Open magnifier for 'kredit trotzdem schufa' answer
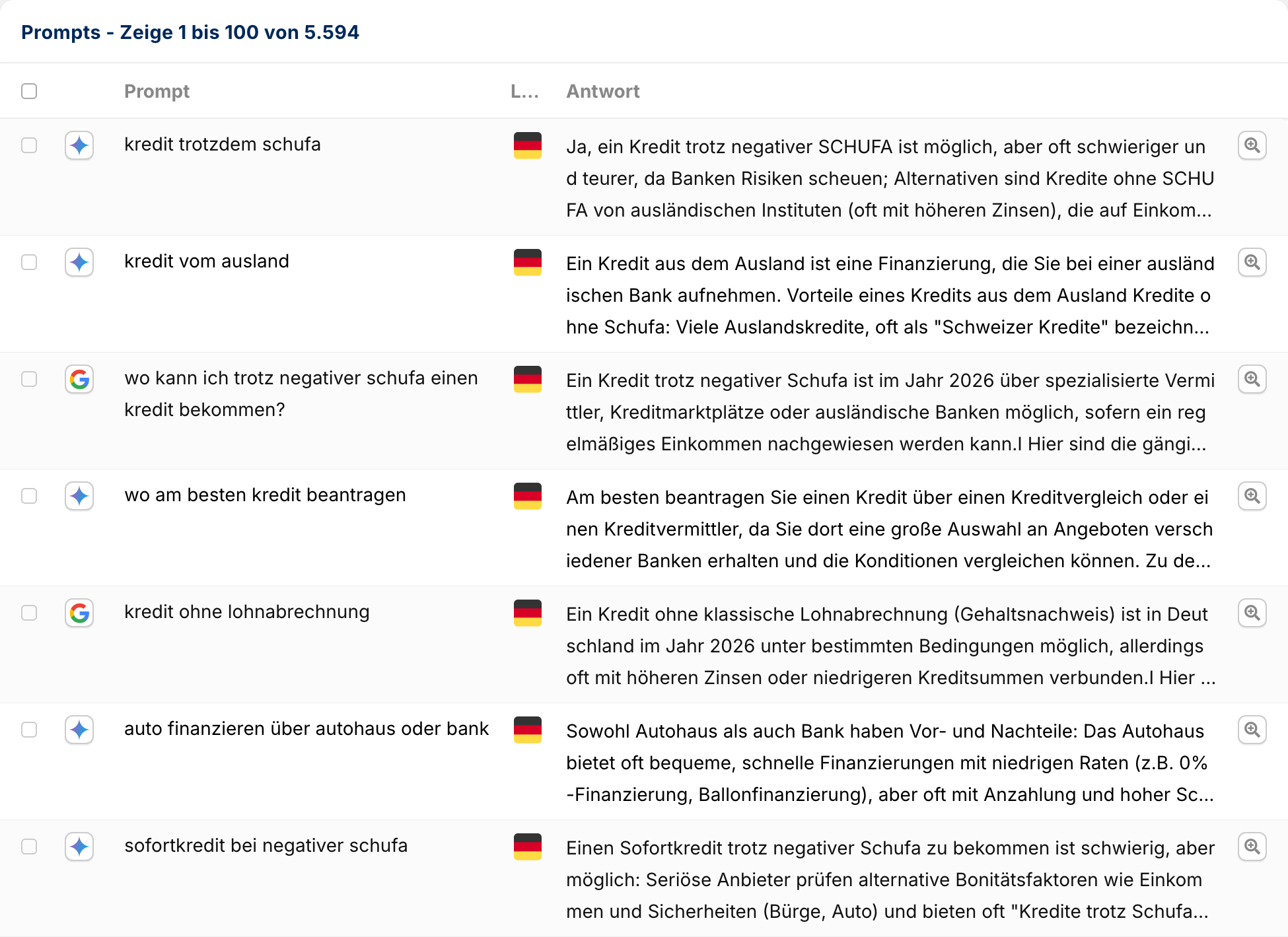Viewport: 1288px width, 937px height. 1252,145
